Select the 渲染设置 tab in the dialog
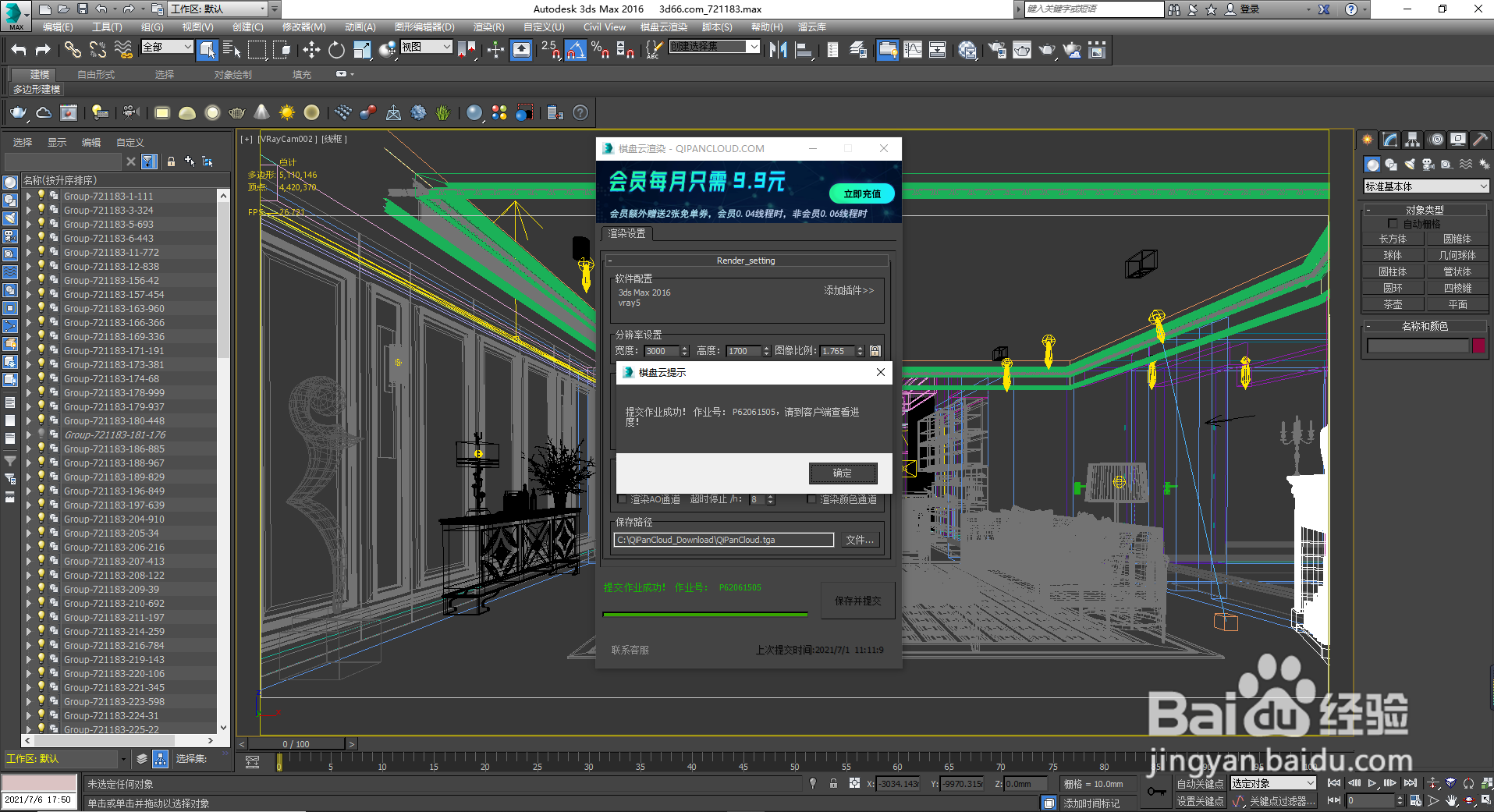This screenshot has height=812, width=1494. click(626, 233)
